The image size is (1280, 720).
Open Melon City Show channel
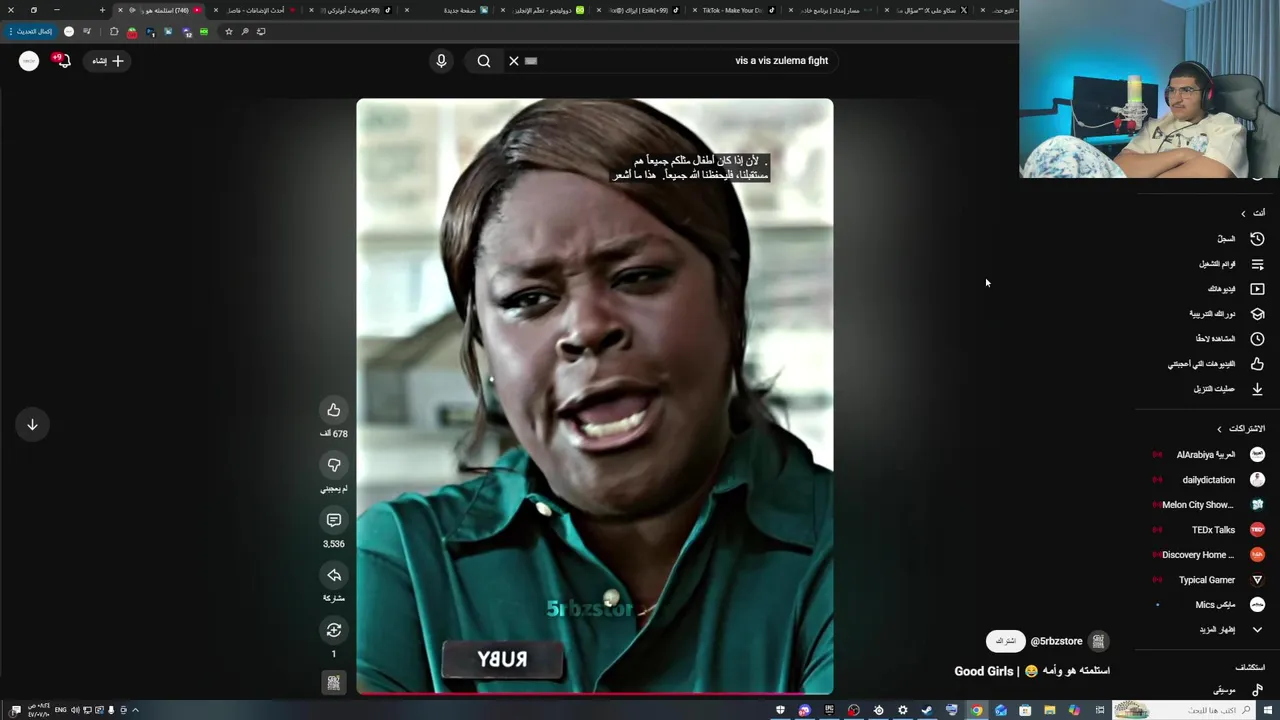coord(1208,505)
